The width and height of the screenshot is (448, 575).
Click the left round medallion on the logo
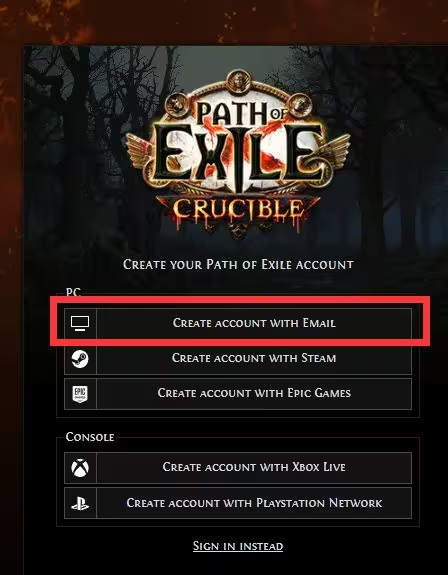coord(175,105)
